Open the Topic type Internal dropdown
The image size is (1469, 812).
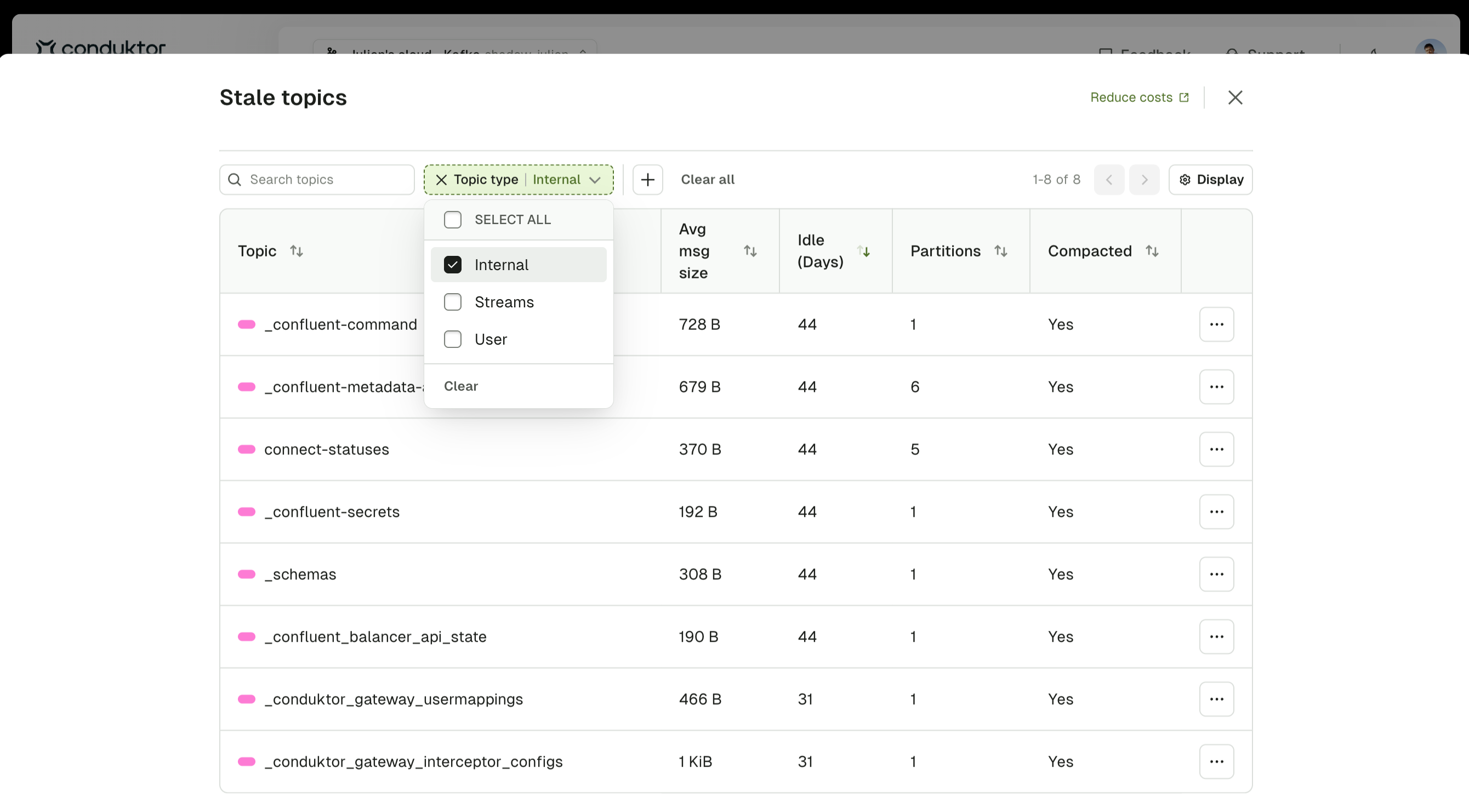tap(595, 179)
